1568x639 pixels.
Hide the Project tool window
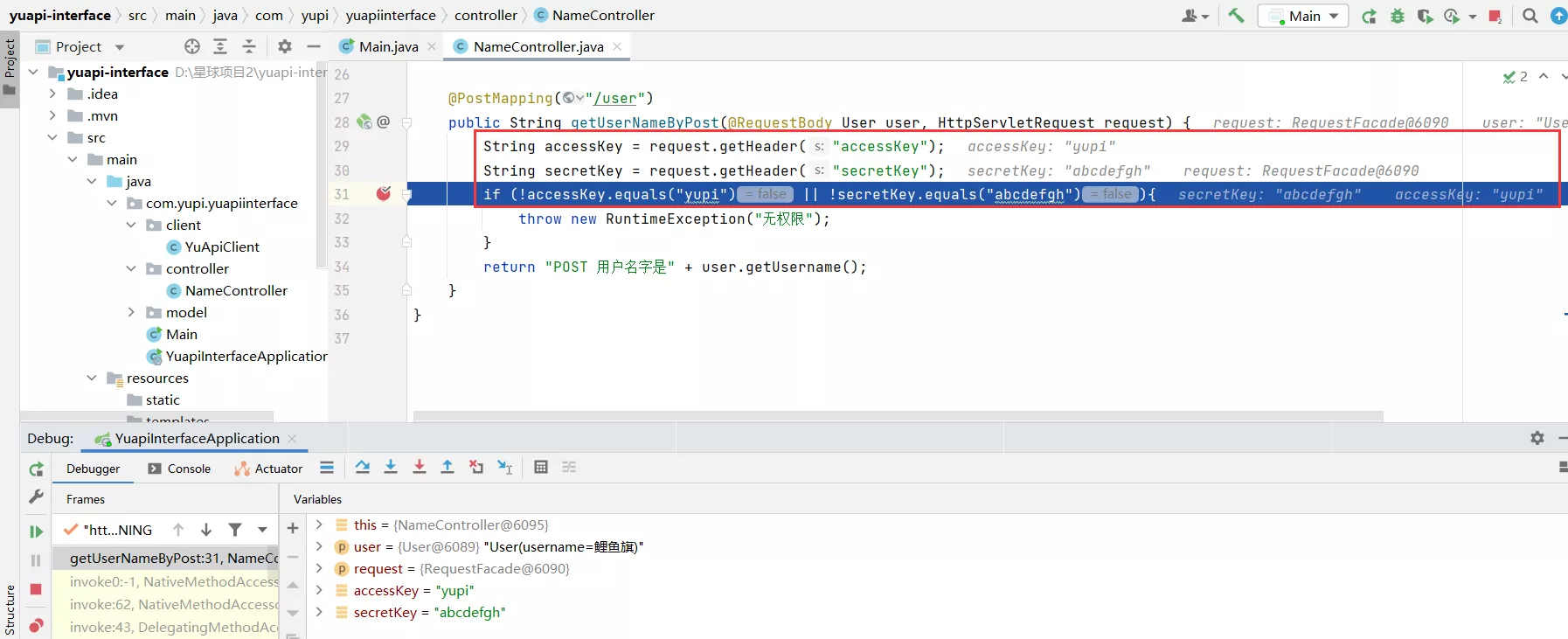click(314, 46)
